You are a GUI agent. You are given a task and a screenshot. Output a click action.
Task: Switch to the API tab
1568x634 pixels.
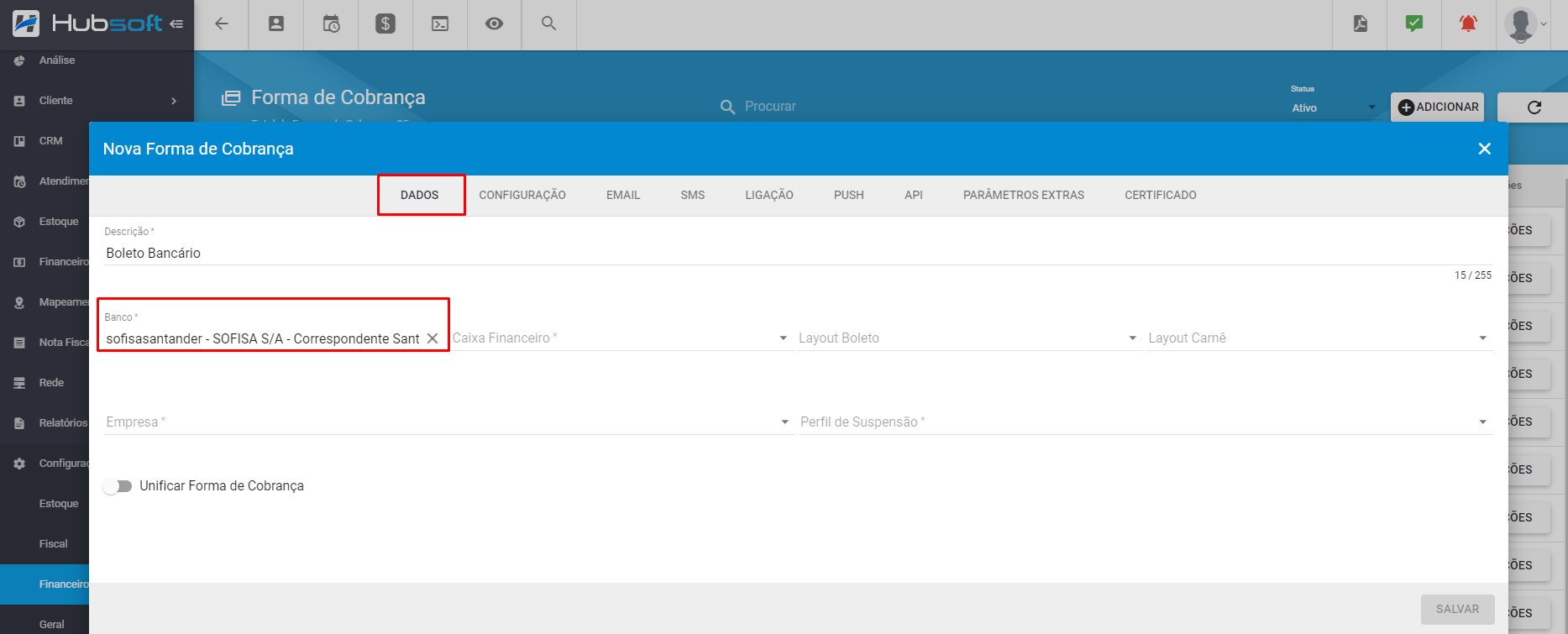pos(914,195)
